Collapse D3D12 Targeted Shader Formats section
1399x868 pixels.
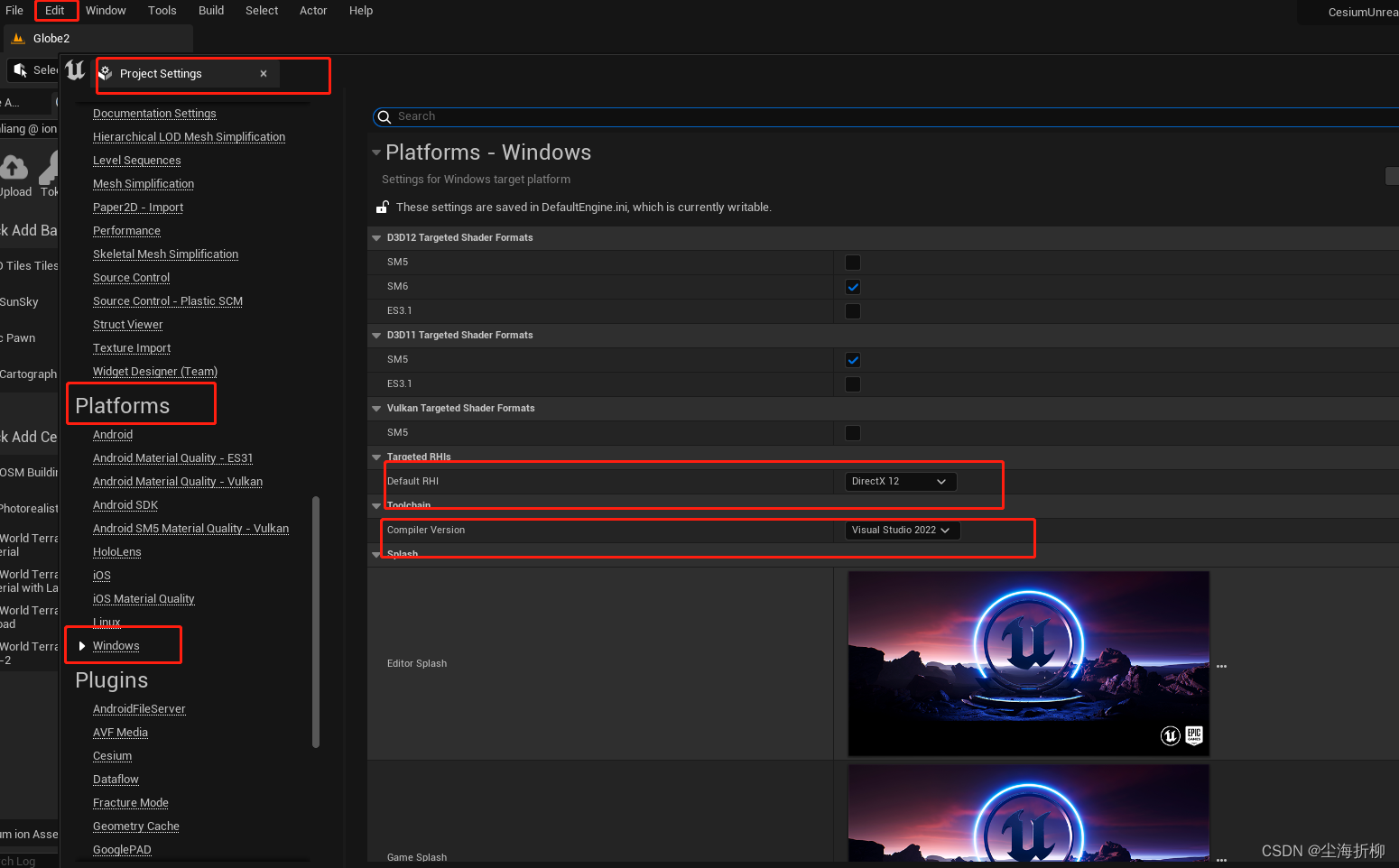point(376,238)
